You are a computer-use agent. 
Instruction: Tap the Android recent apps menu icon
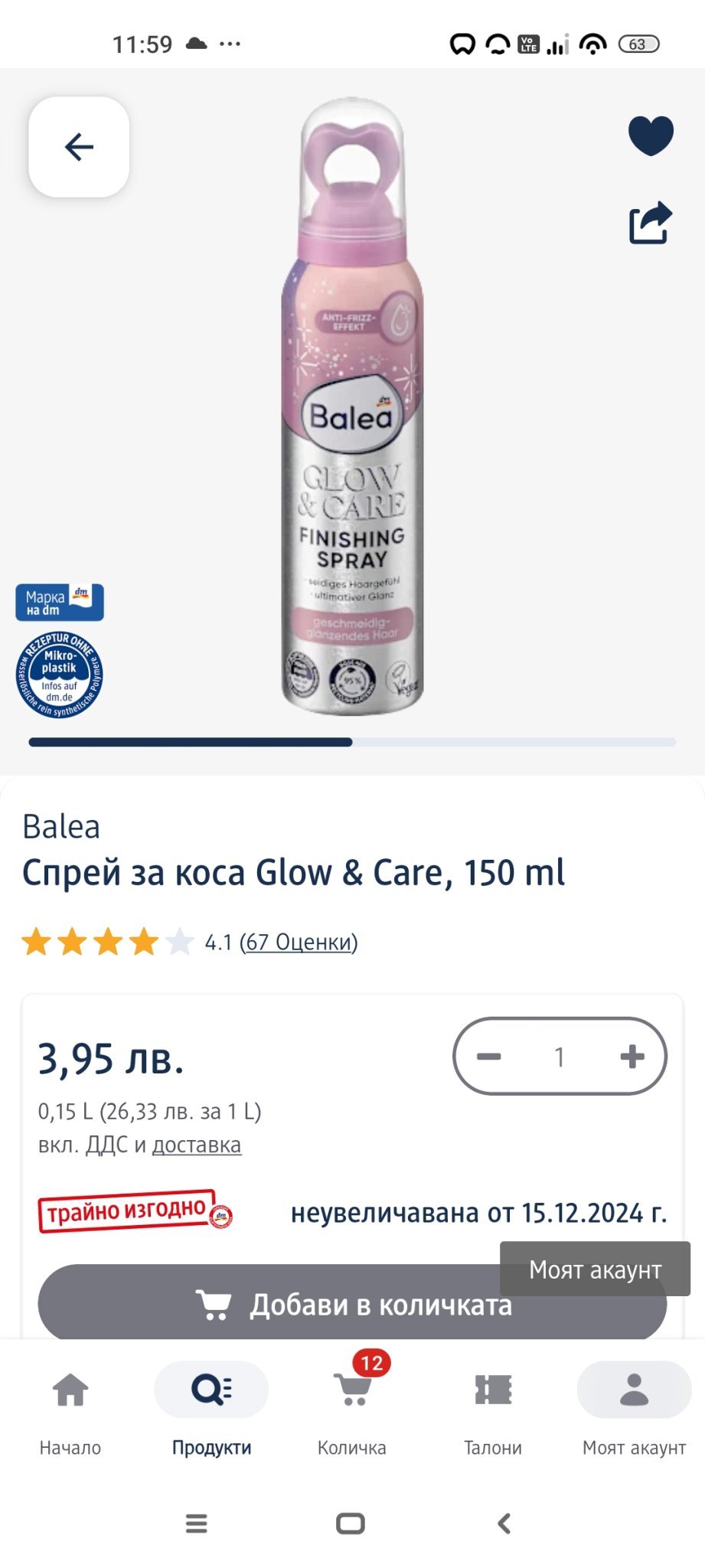197,1524
